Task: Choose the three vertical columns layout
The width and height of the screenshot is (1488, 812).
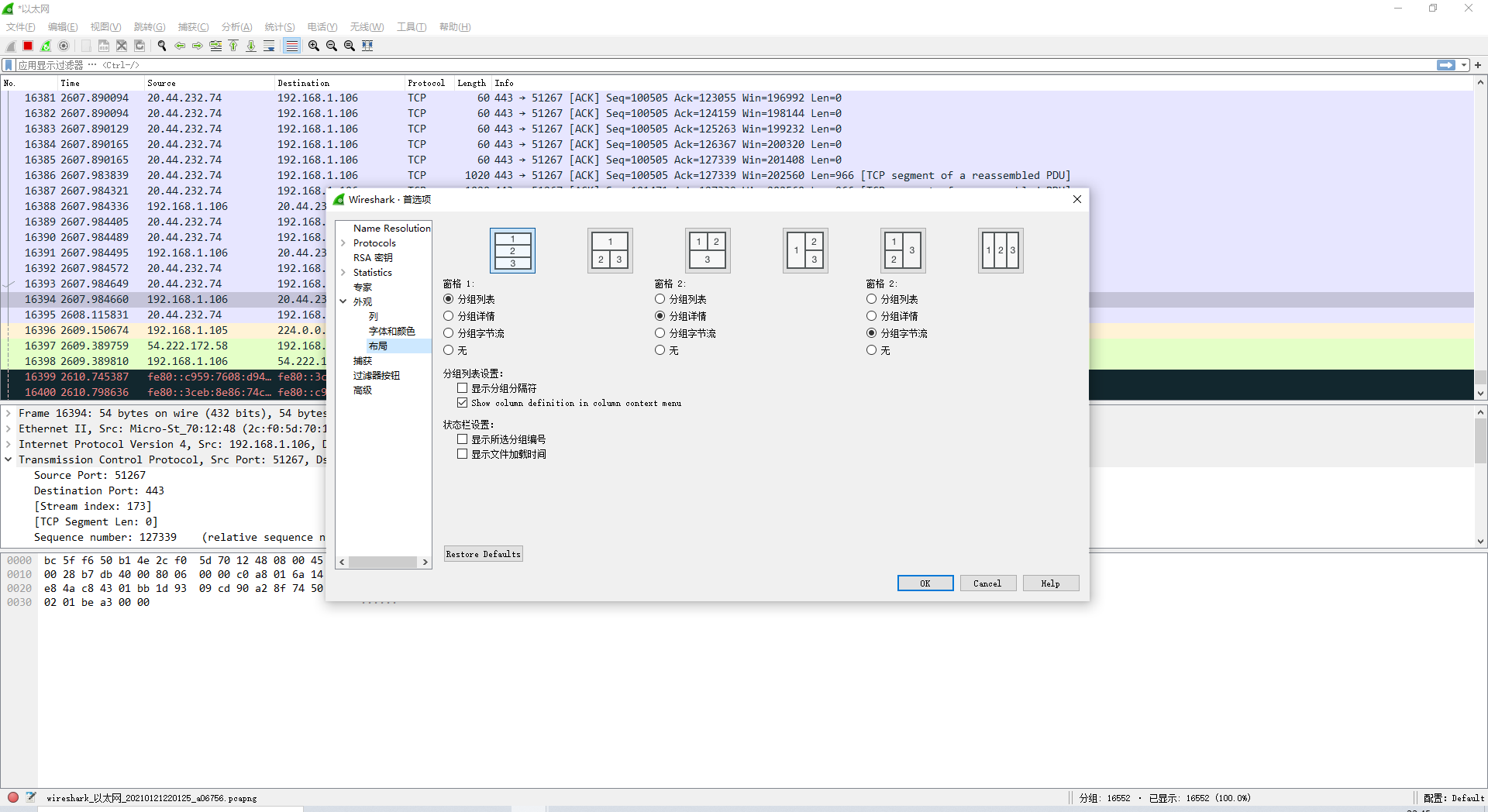Action: coord(1001,250)
